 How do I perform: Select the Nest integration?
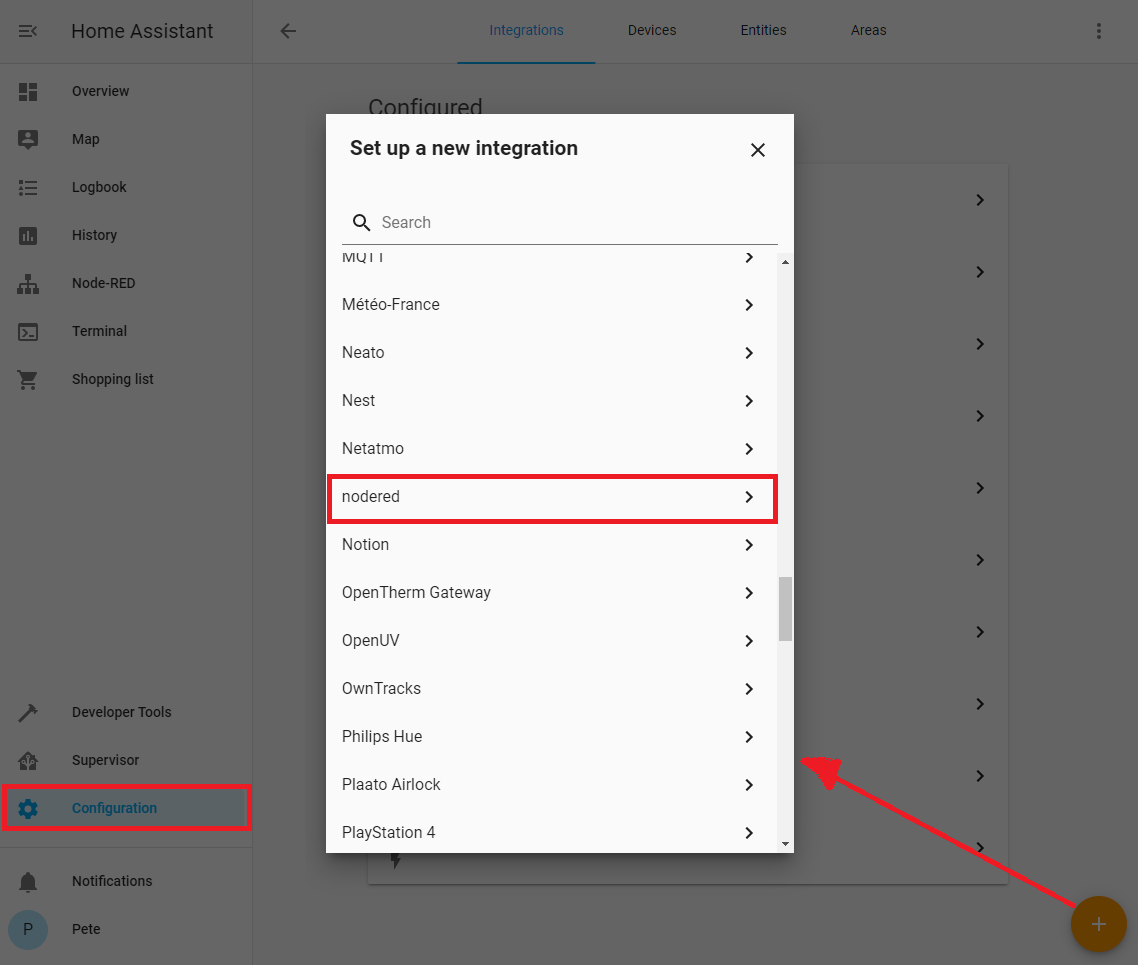[552, 401]
